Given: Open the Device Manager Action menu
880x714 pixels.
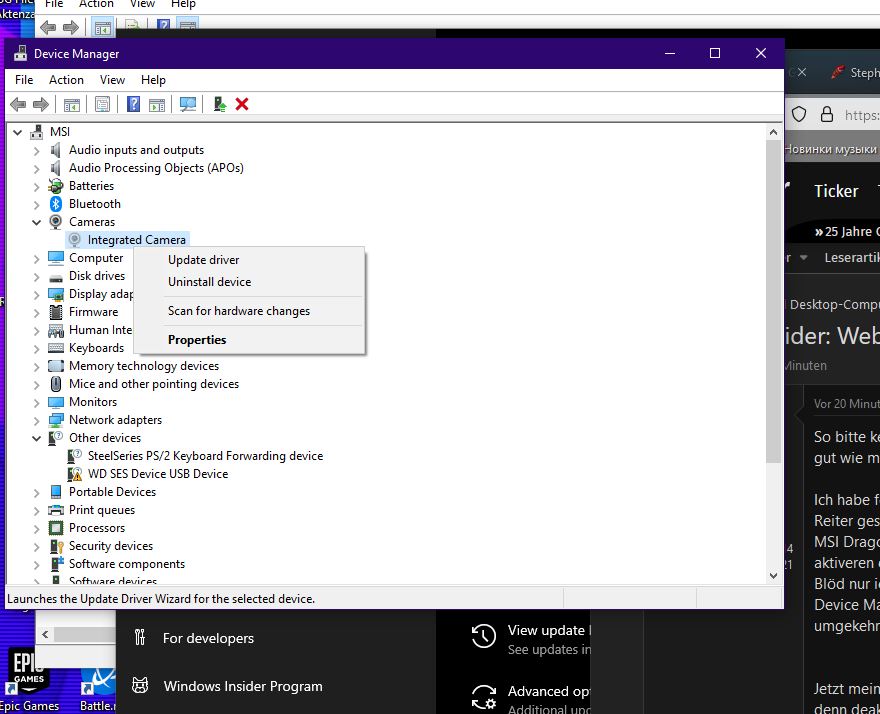Looking at the screenshot, I should (66, 80).
